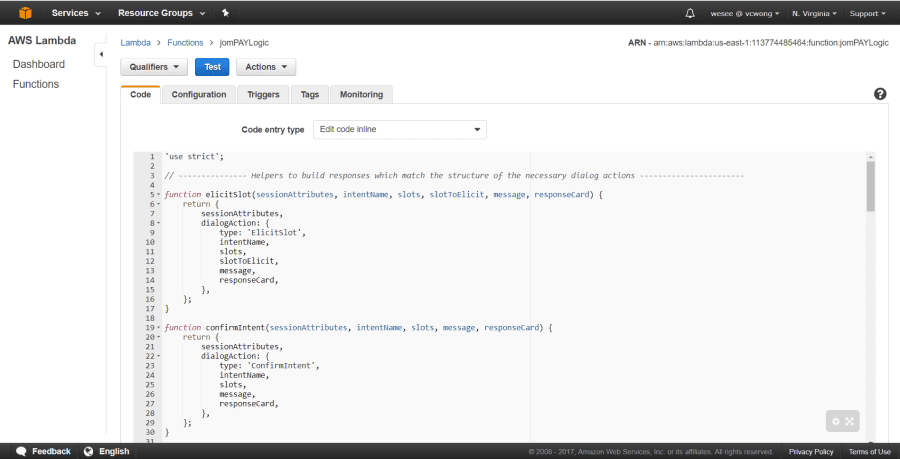Open the Actions dropdown

click(x=266, y=67)
